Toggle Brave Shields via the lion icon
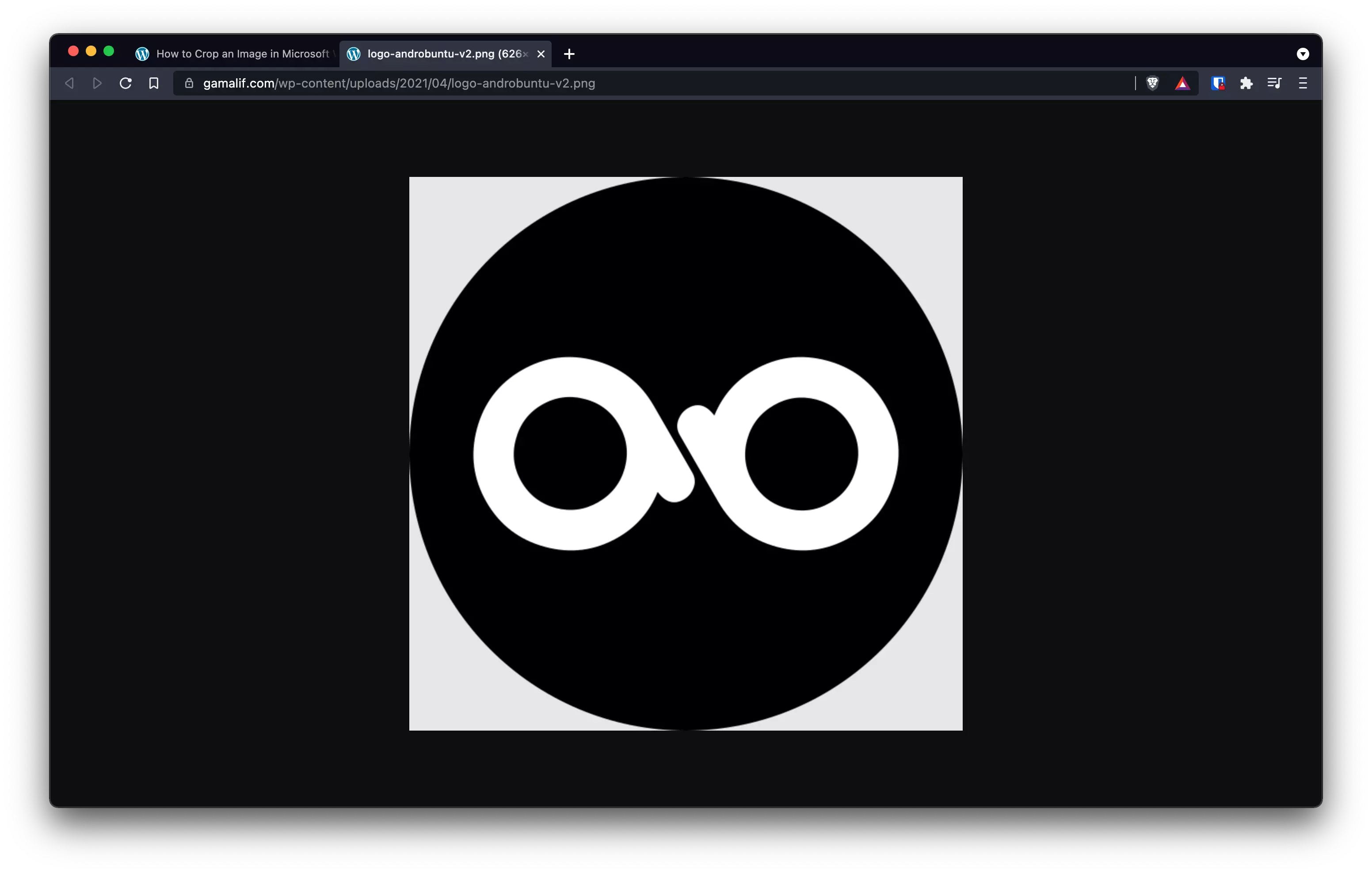Image resolution: width=1372 pixels, height=873 pixels. (1152, 83)
